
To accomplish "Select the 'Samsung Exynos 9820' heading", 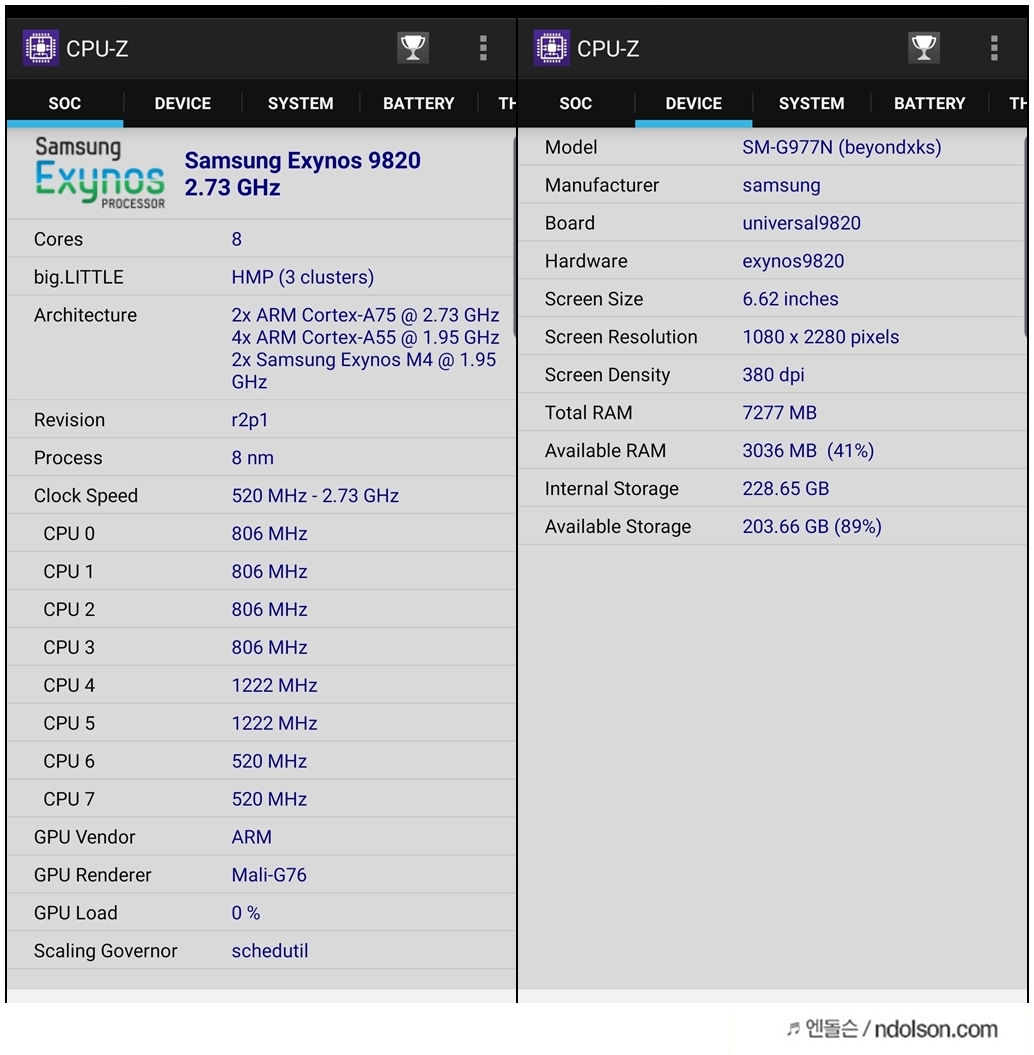I will tap(303, 161).
